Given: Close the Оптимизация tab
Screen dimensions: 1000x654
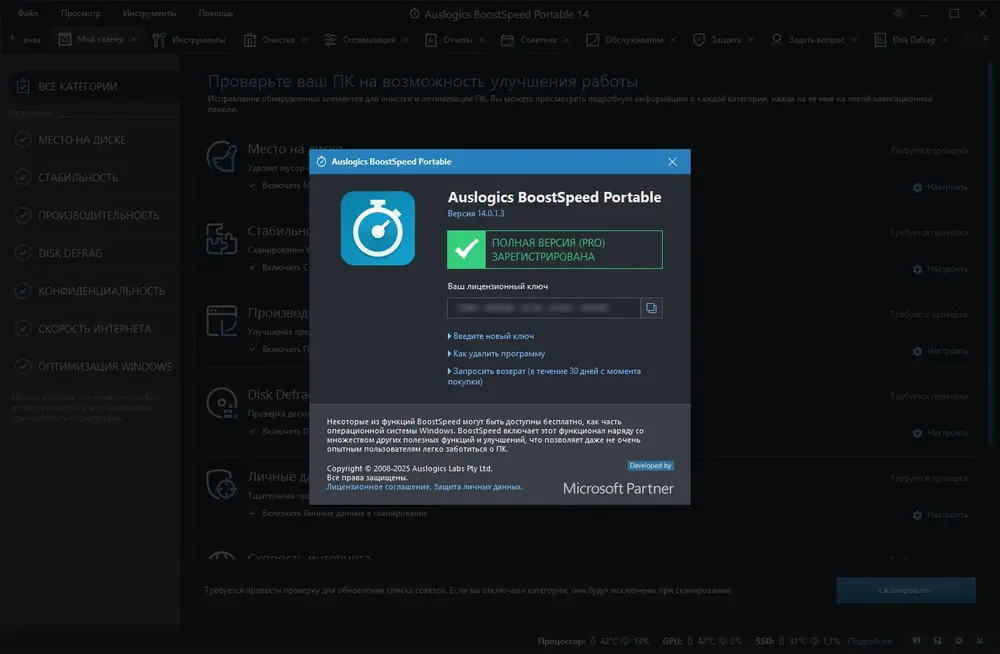Looking at the screenshot, I should 405,40.
